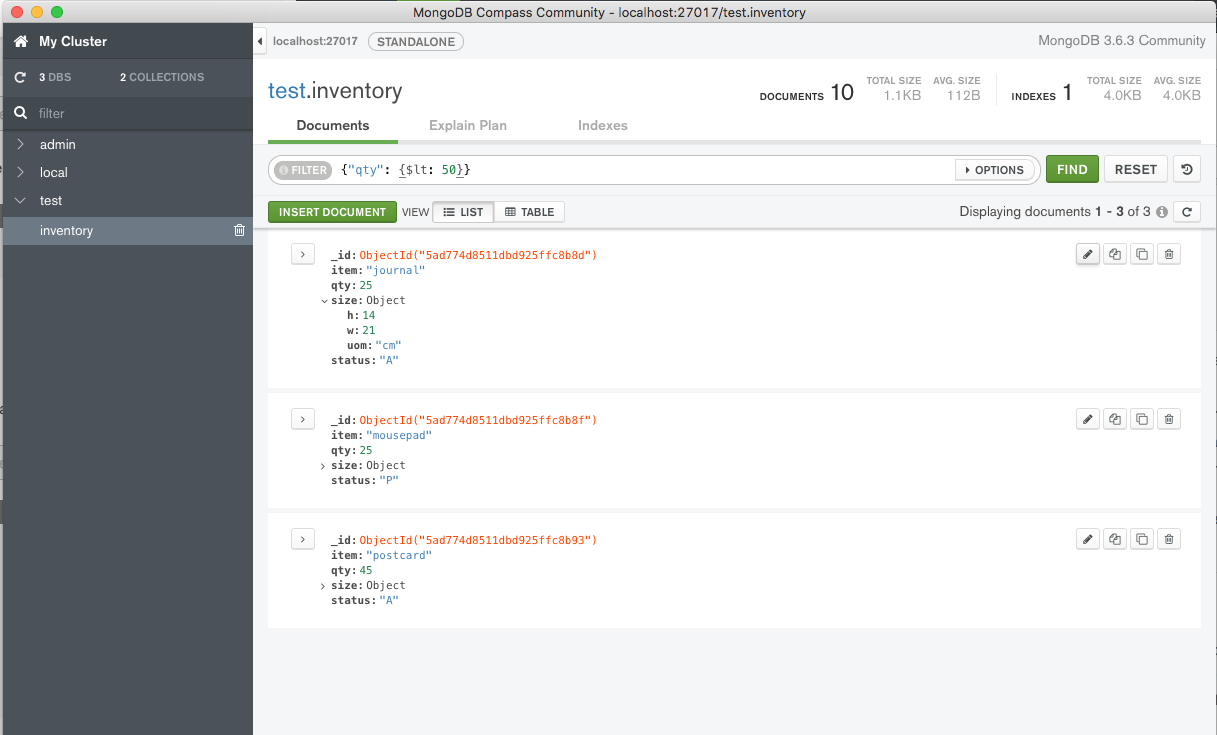Image resolution: width=1217 pixels, height=735 pixels.
Task: Refresh the databases list in the sidebar
Action: tap(20, 77)
